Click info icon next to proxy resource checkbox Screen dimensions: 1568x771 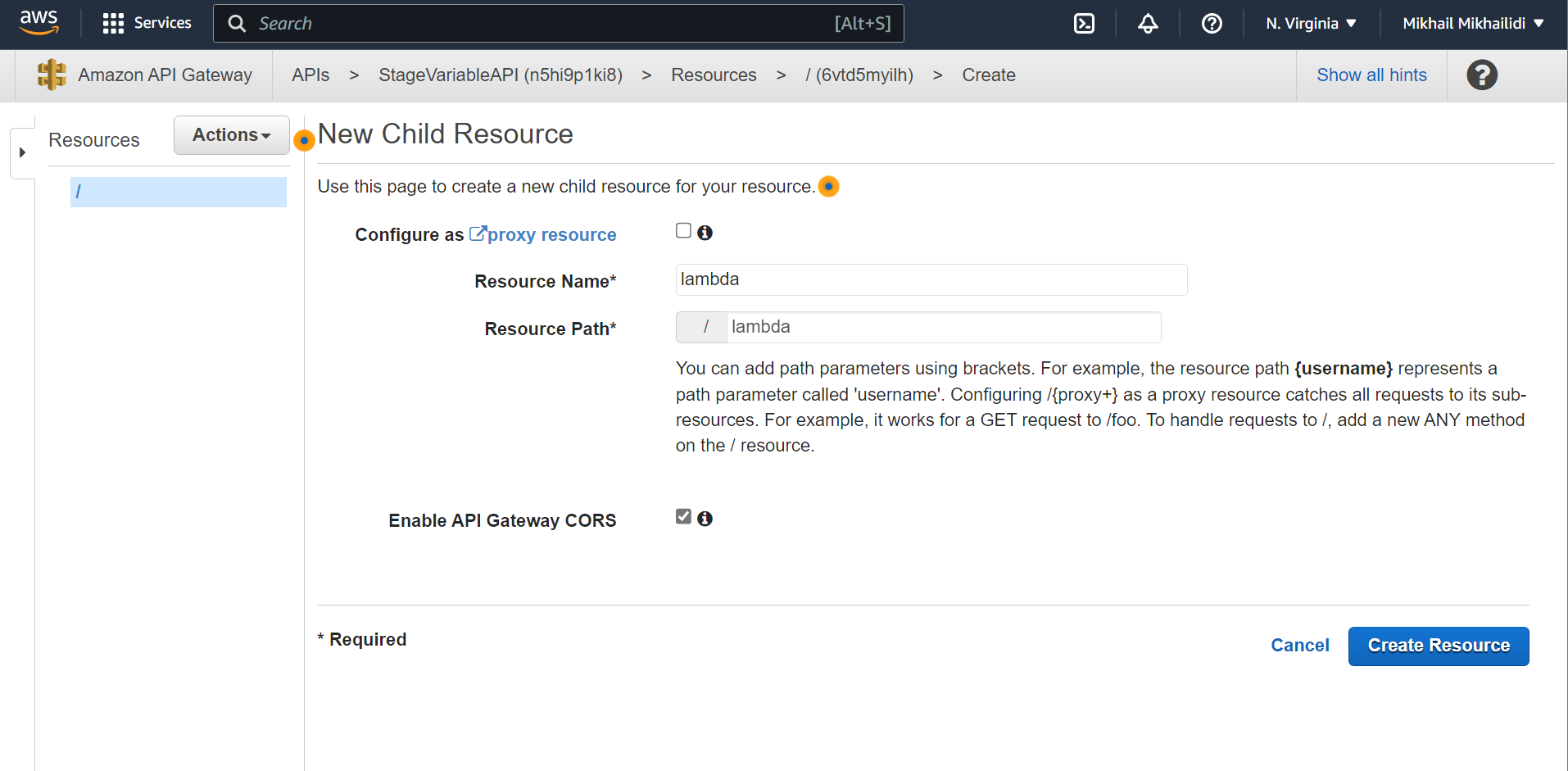click(705, 233)
